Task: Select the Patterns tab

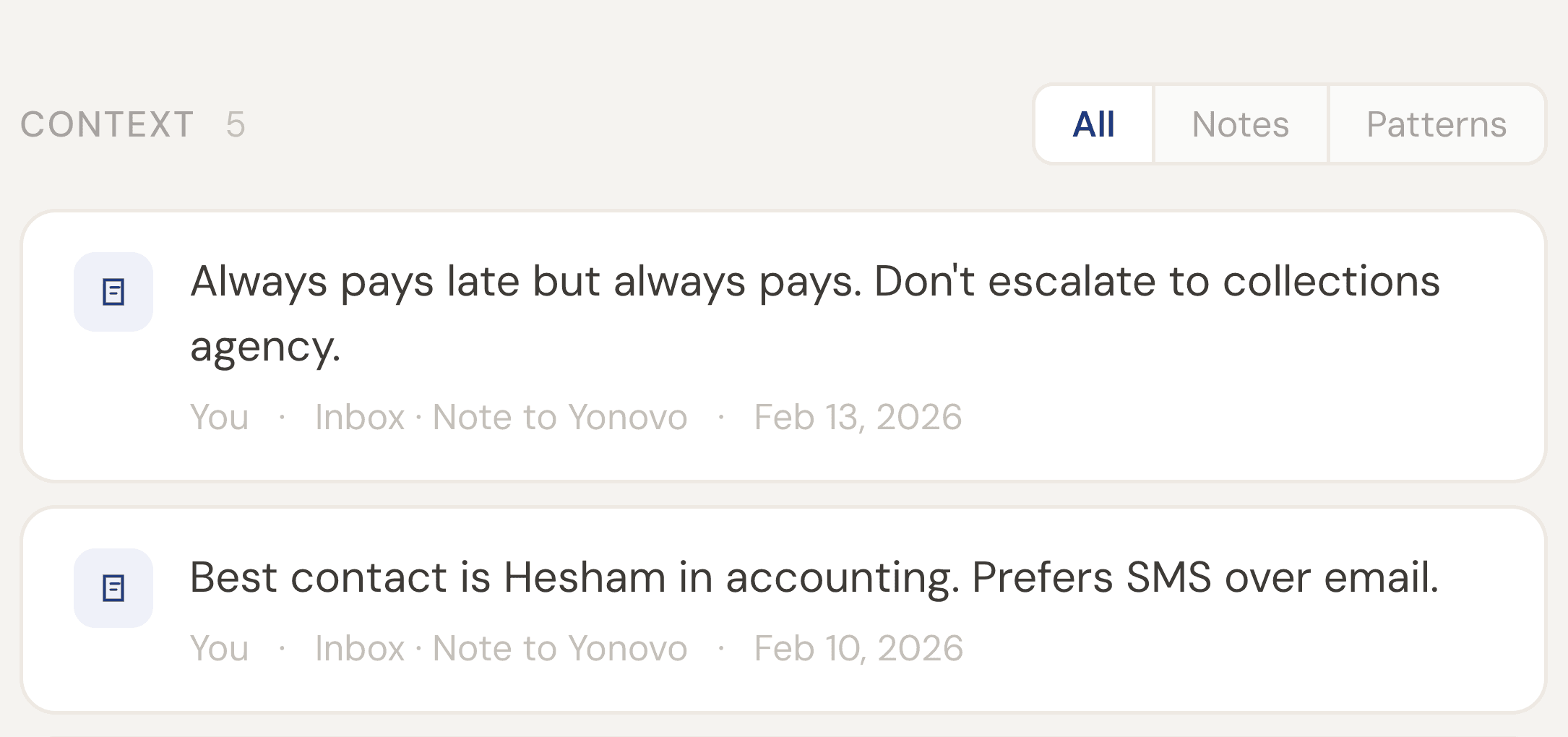Action: 1436,124
